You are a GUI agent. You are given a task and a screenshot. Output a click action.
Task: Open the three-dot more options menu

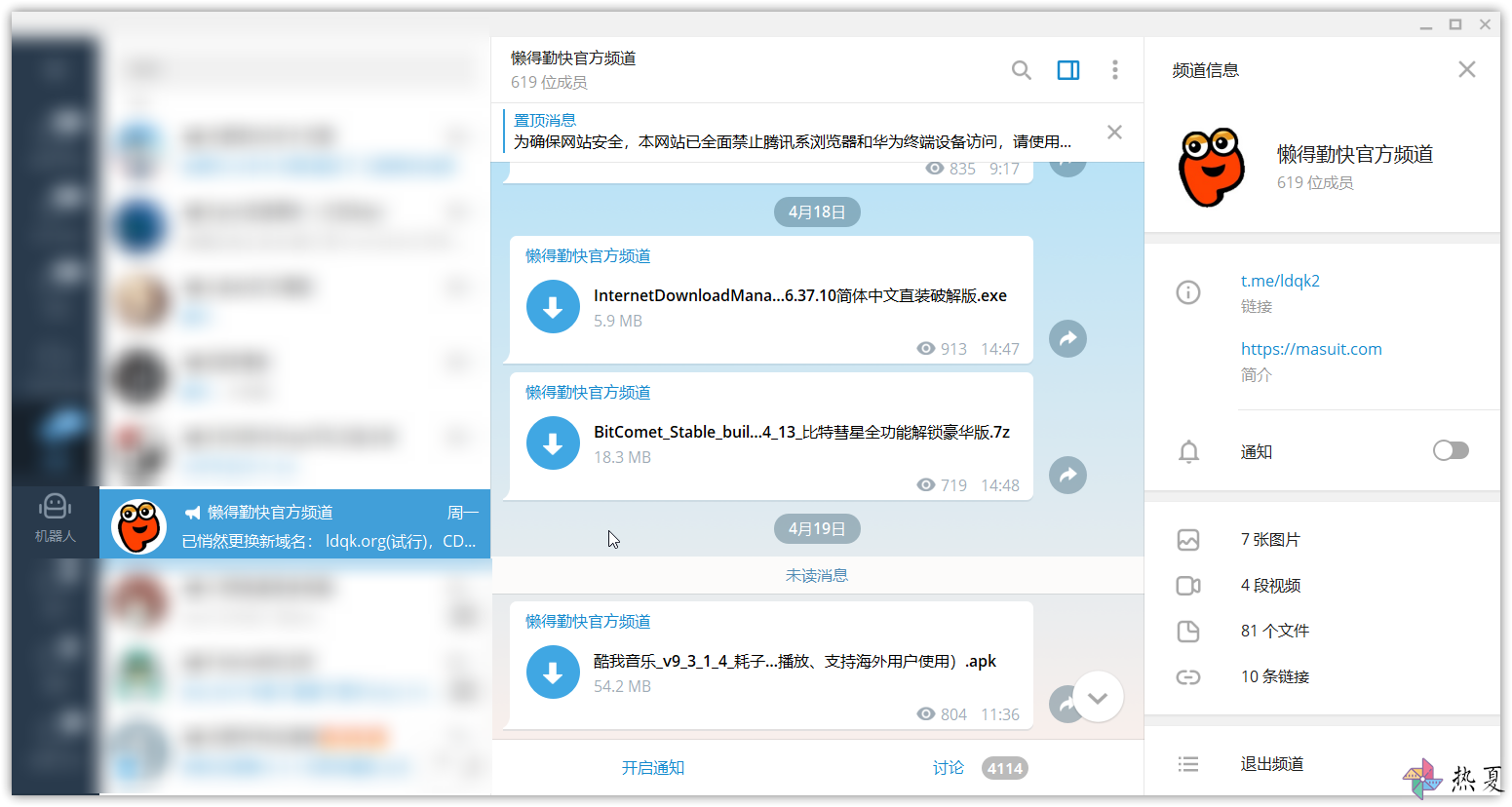[1115, 70]
